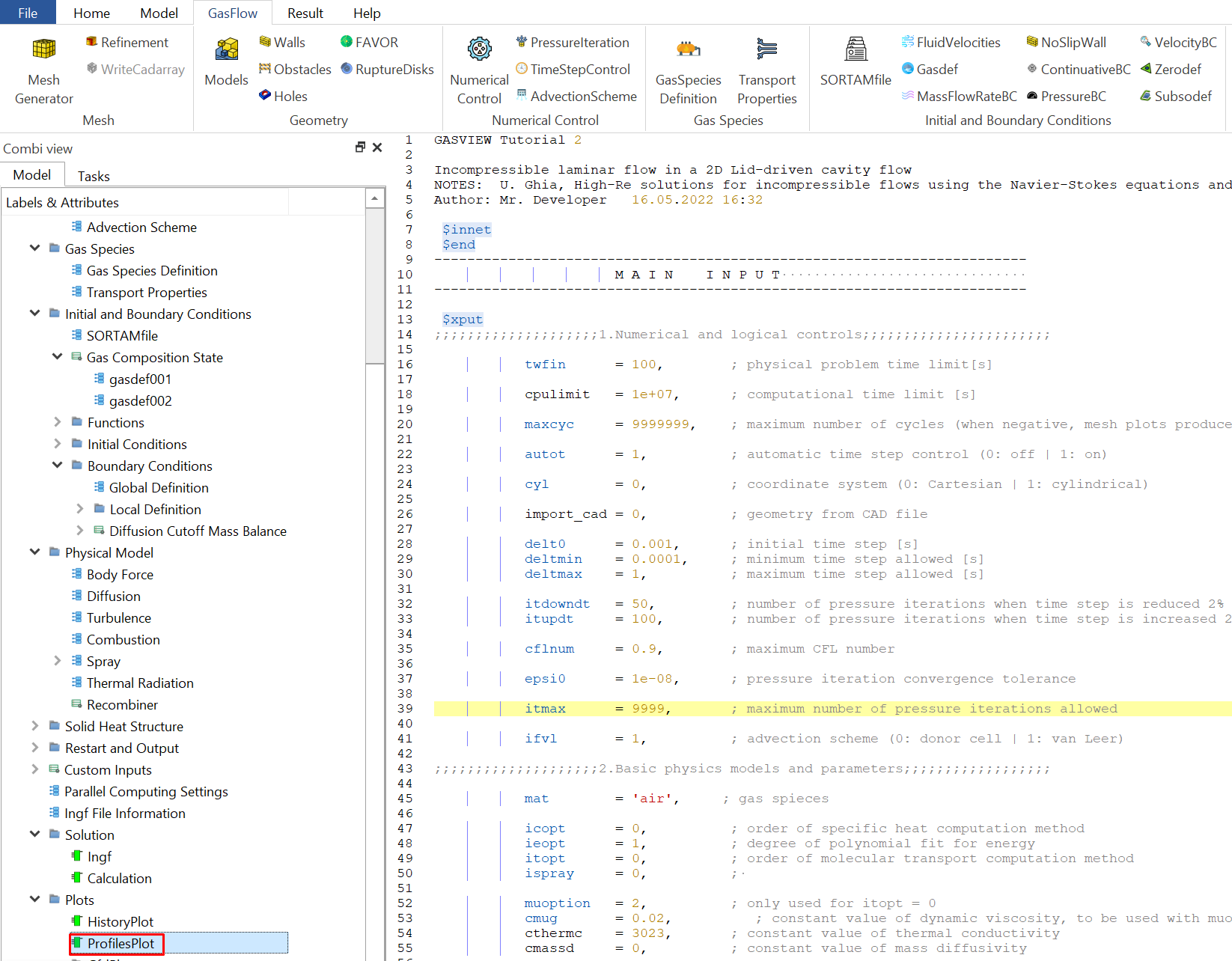
Task: Click the PressureBC boundary condition
Action: click(x=1066, y=97)
